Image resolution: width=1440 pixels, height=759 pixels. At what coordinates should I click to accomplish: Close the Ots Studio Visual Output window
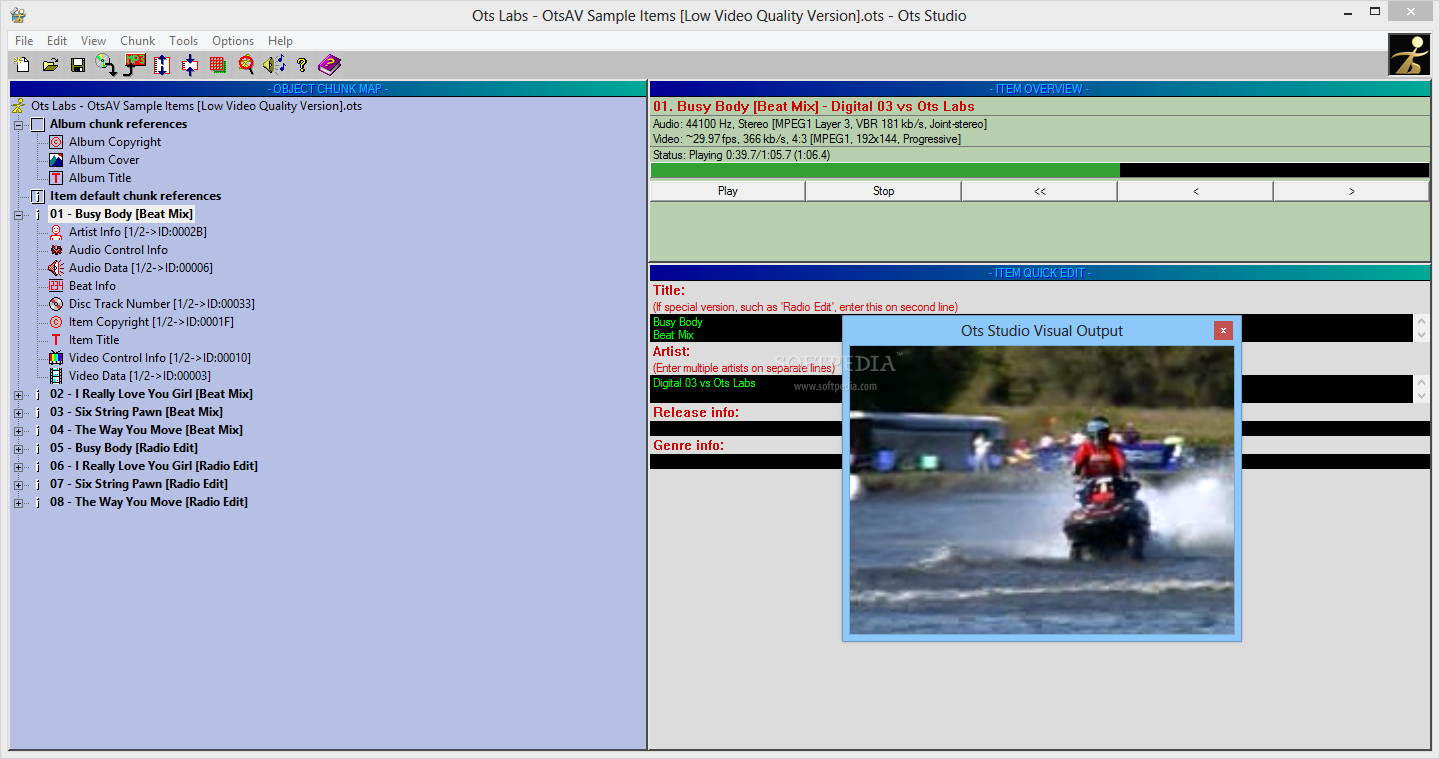(x=1223, y=331)
